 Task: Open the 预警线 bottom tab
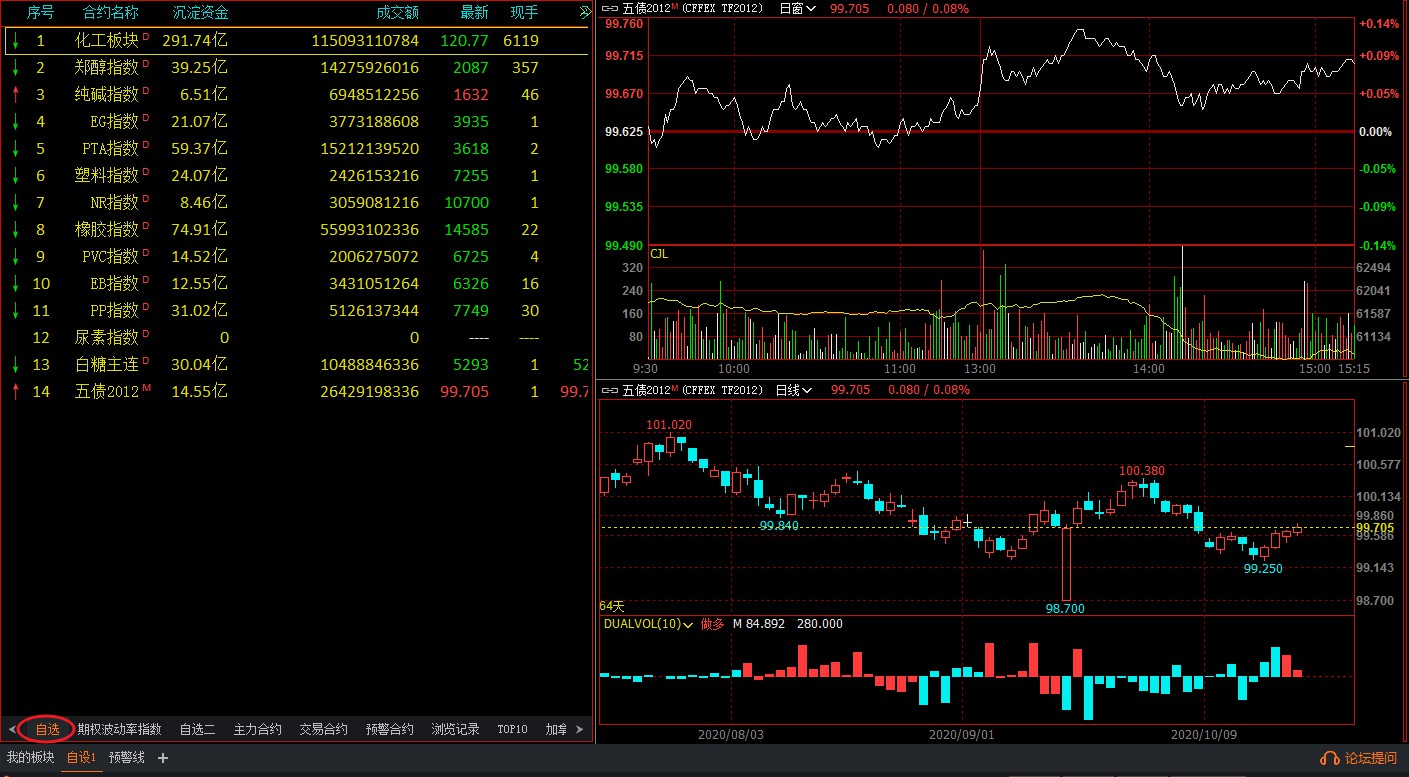127,758
